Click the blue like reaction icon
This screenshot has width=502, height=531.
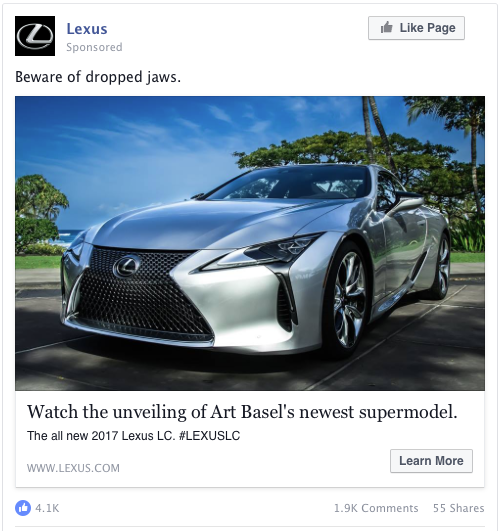pos(23,508)
